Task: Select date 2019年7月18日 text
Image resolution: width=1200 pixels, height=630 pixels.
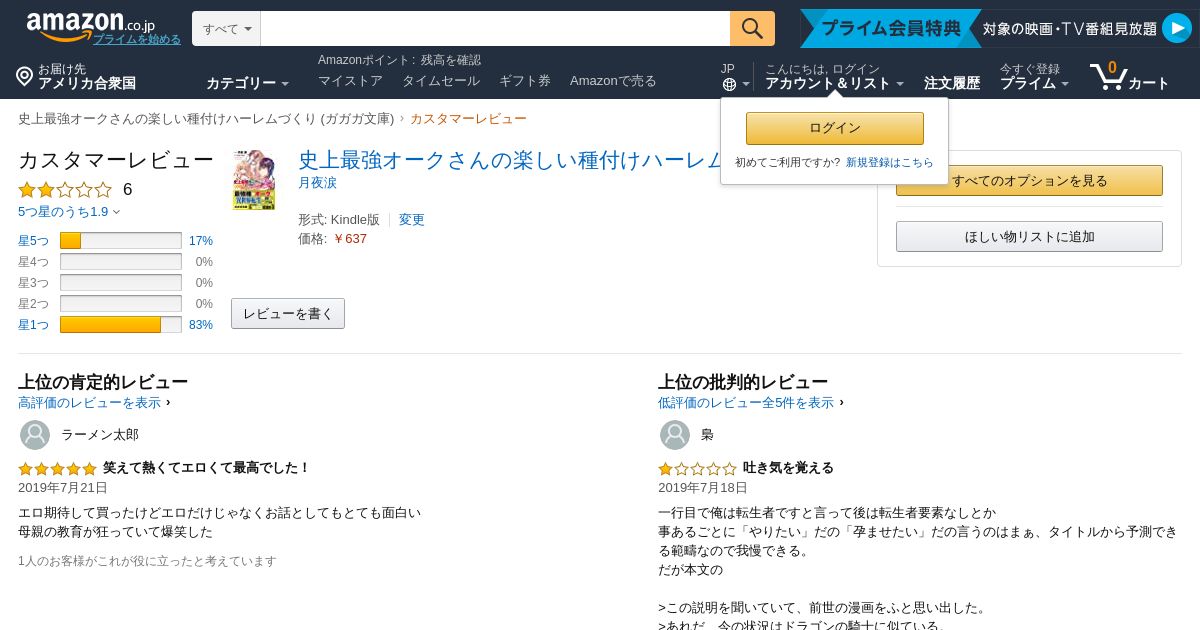Action: [703, 487]
